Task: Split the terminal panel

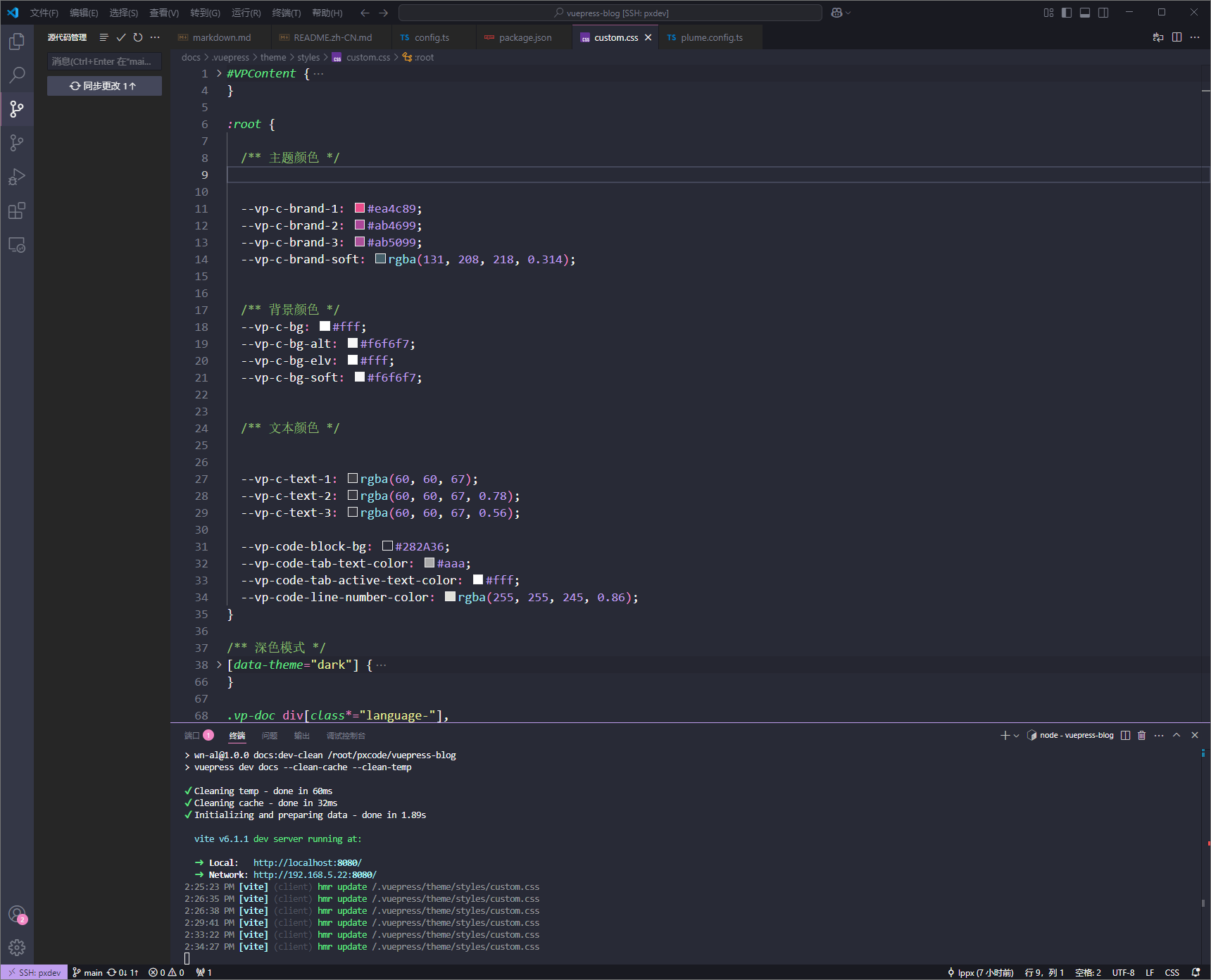Action: tap(1125, 735)
